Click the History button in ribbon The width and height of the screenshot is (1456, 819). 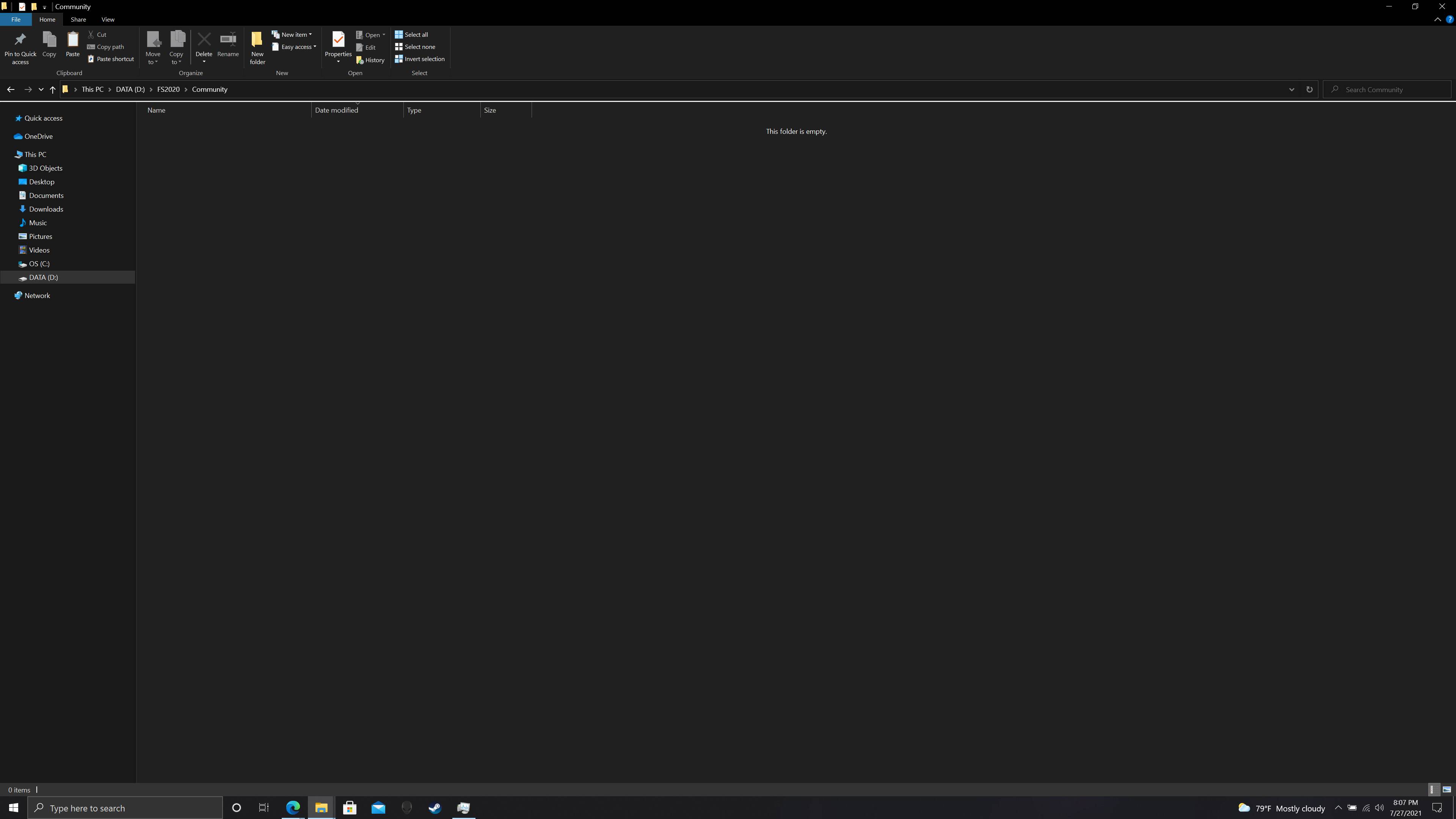click(371, 60)
